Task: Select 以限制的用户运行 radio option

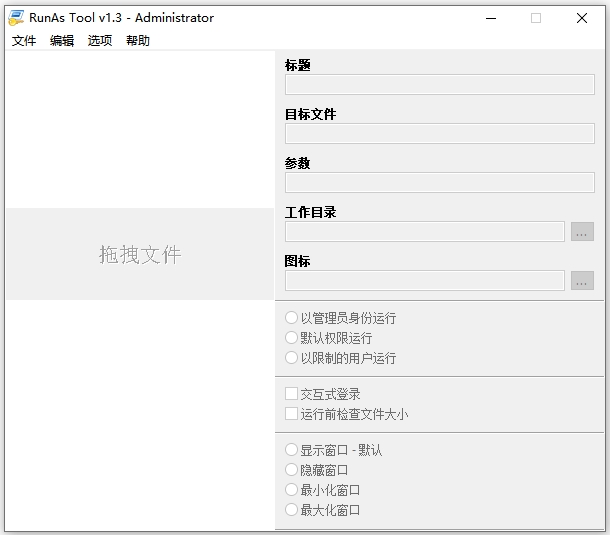Action: pyautogui.click(x=291, y=357)
